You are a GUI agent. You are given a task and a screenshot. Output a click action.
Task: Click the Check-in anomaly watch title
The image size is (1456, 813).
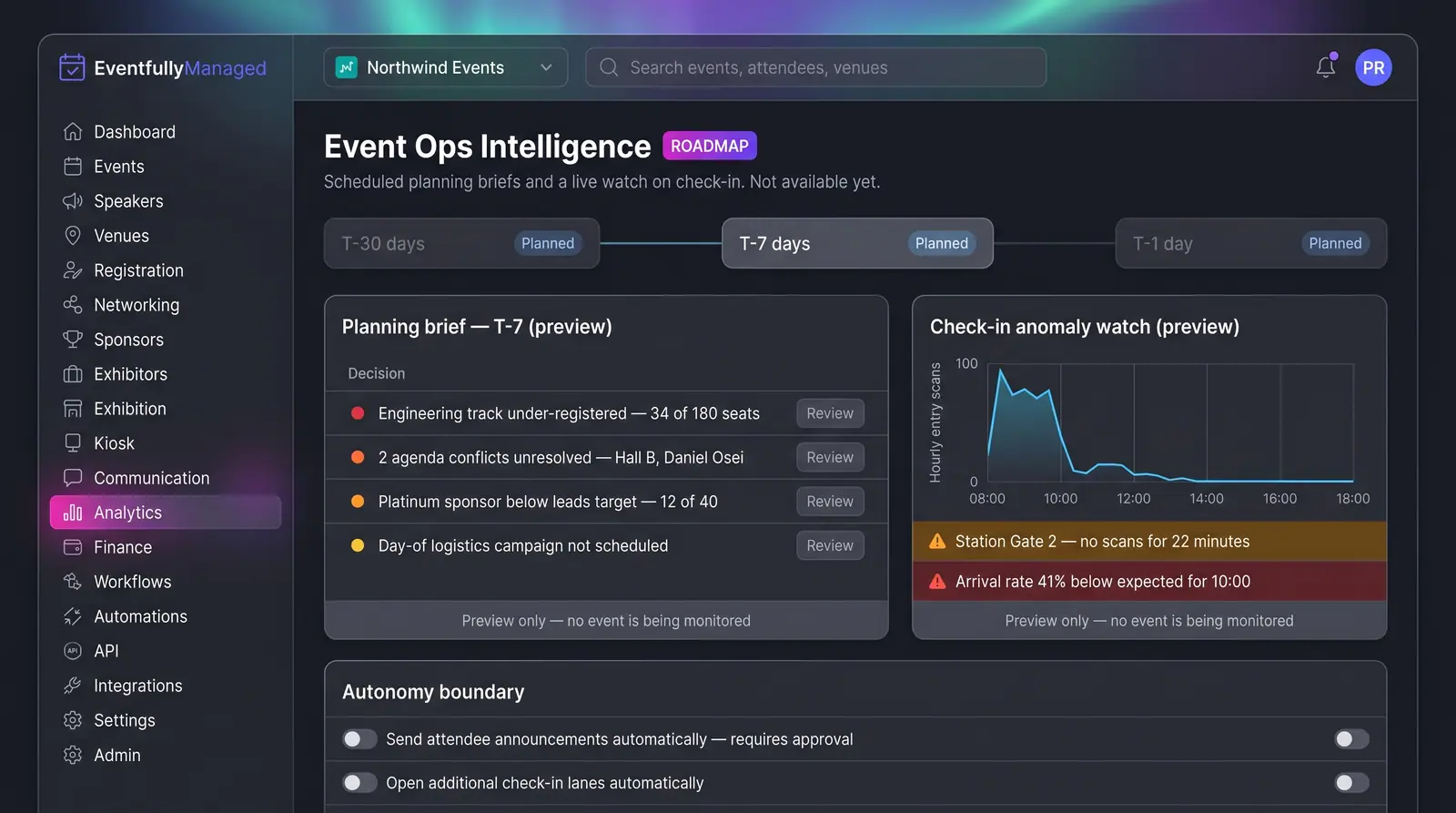click(1085, 327)
